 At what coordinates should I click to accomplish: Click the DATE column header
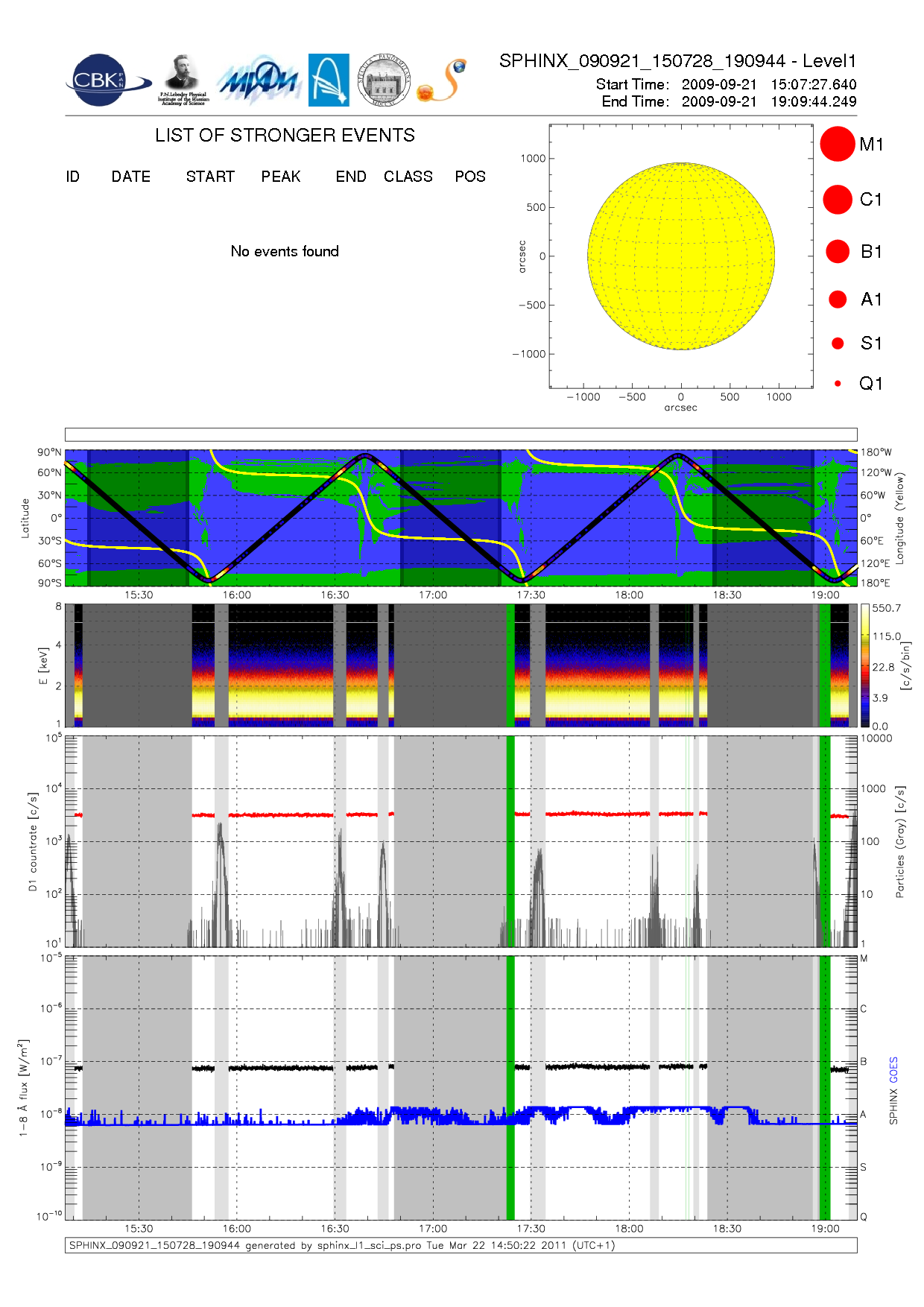131,177
